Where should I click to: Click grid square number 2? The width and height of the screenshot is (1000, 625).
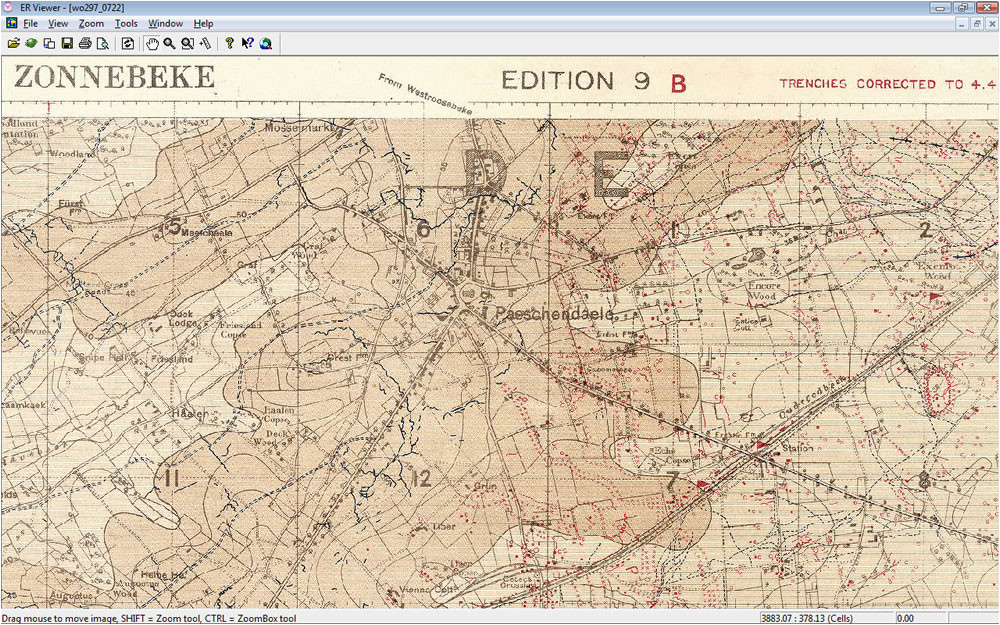tap(925, 230)
